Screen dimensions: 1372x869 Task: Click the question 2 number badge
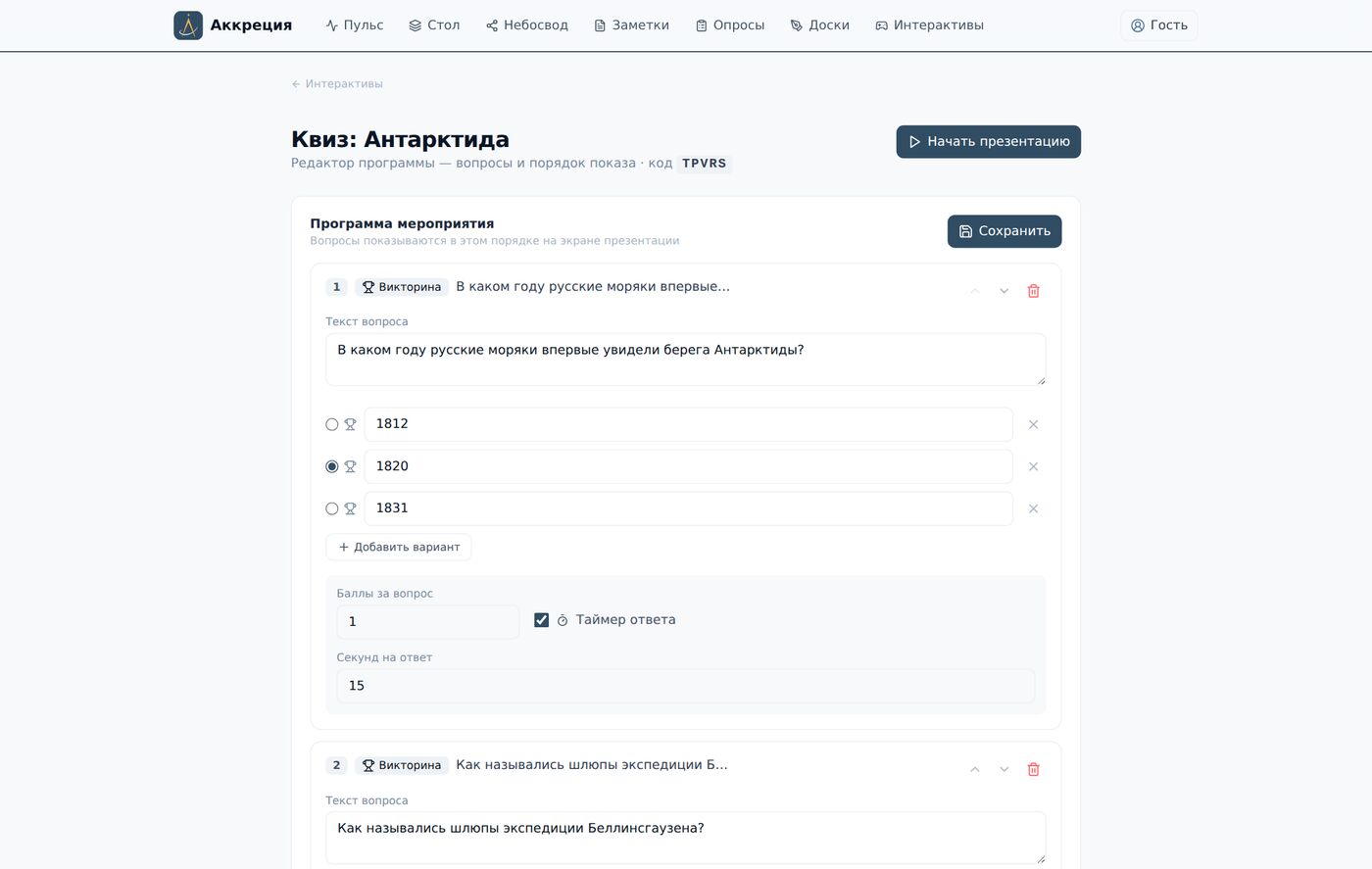[x=336, y=766]
